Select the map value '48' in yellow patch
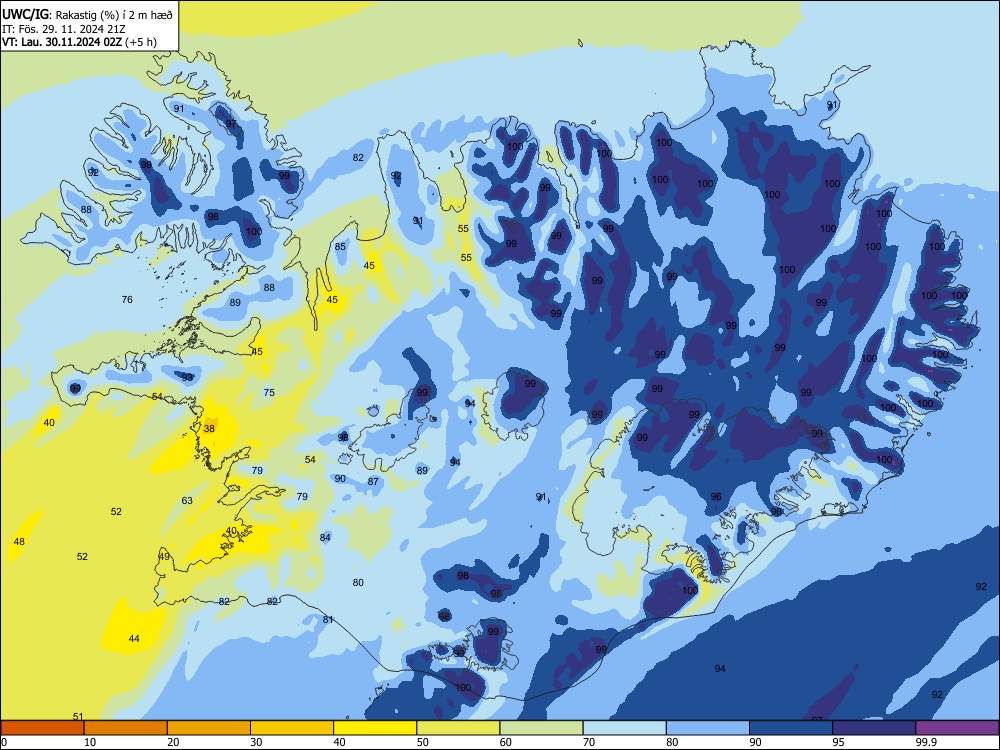 [x=19, y=541]
